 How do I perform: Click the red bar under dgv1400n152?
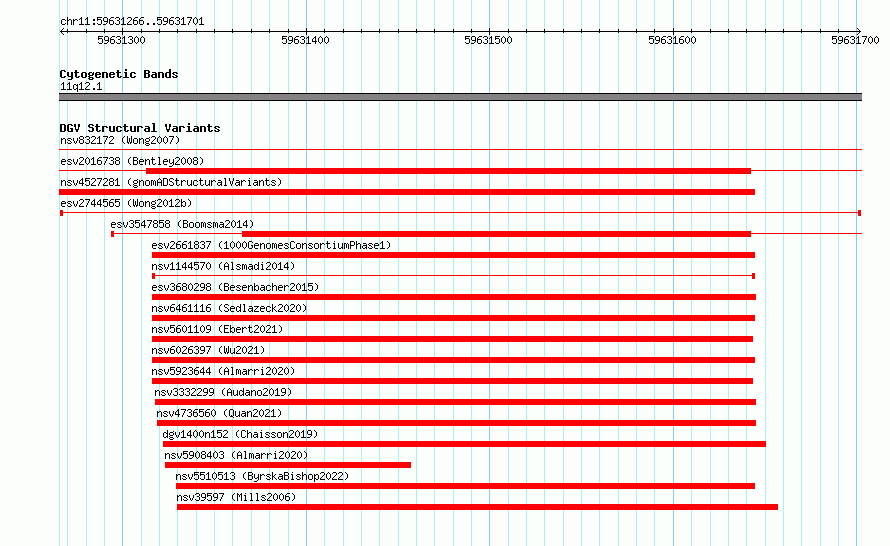pos(464,444)
